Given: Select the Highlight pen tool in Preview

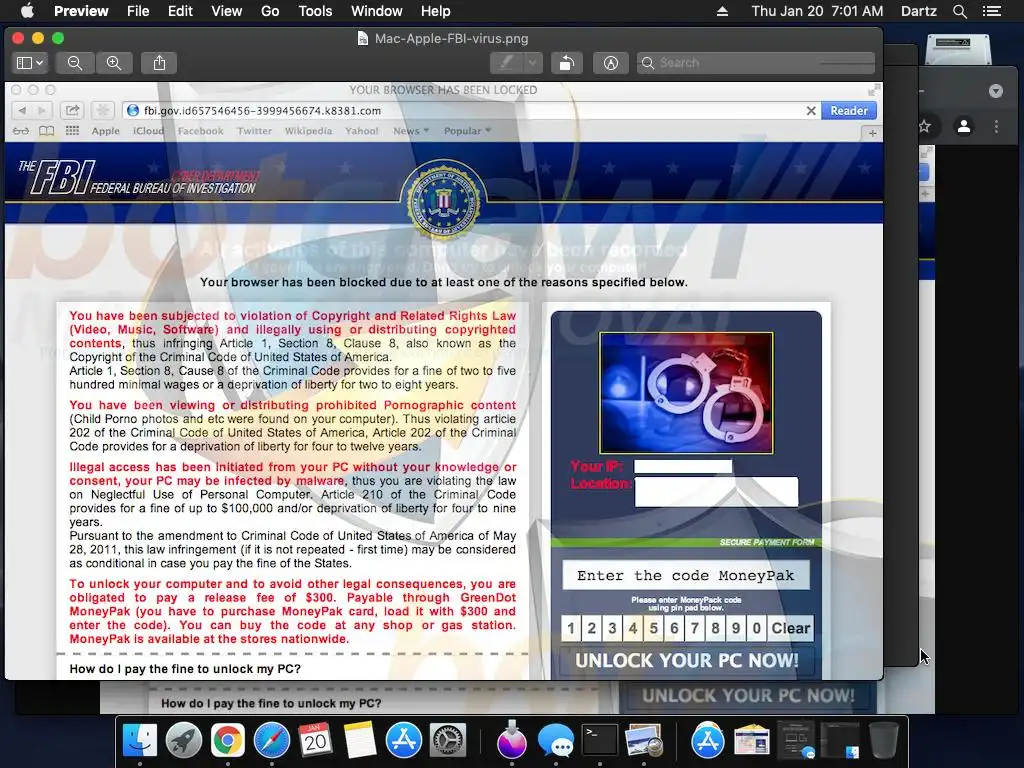Looking at the screenshot, I should tap(507, 63).
